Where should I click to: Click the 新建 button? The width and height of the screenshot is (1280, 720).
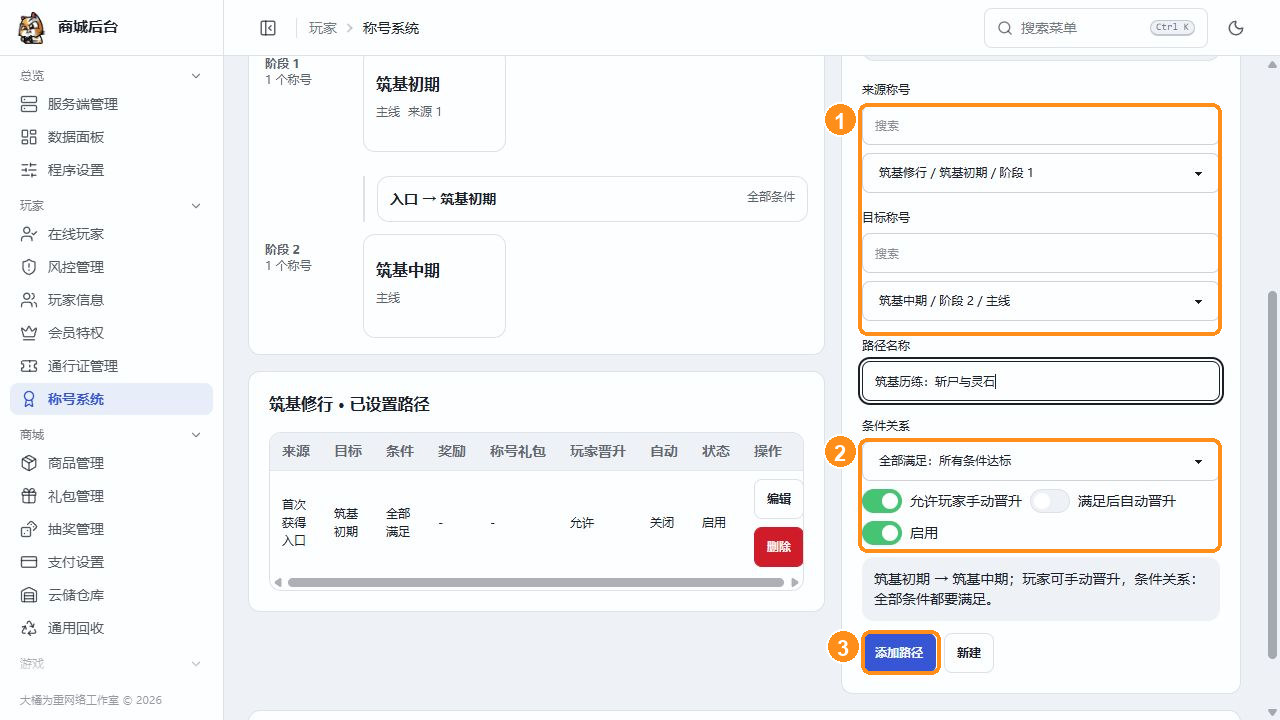point(969,653)
